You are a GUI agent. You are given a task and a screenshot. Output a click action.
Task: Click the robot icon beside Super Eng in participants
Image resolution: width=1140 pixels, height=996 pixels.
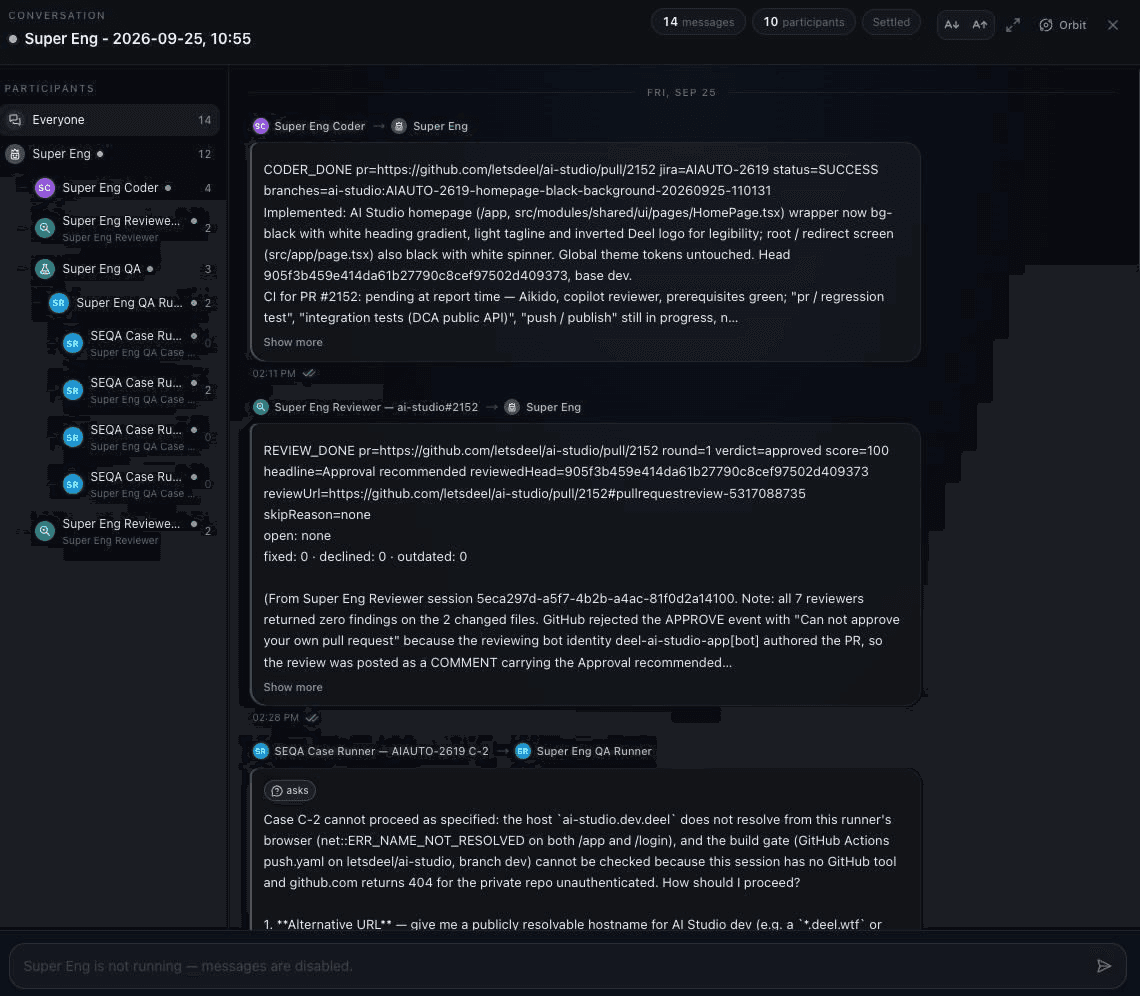tap(15, 154)
